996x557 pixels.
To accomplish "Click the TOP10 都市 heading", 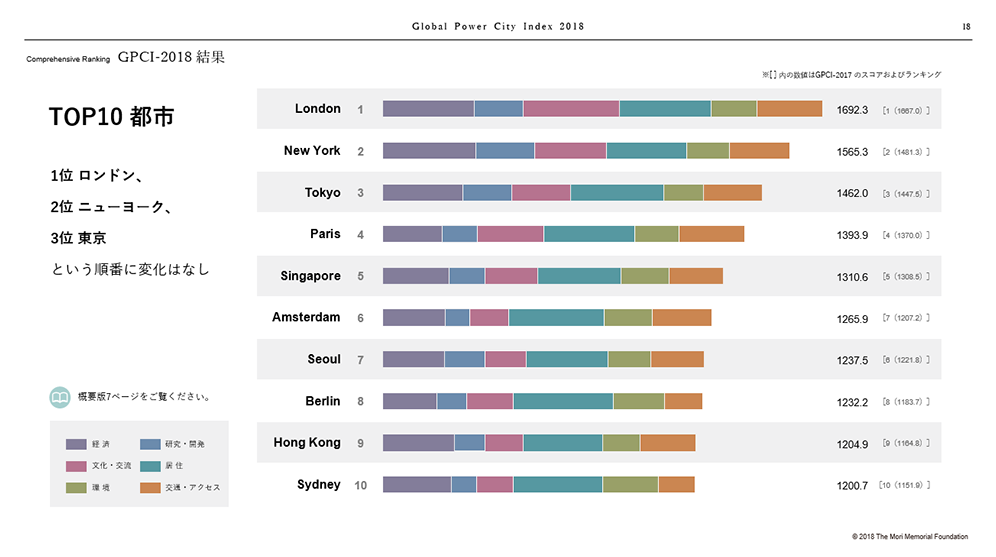I will [x=111, y=117].
